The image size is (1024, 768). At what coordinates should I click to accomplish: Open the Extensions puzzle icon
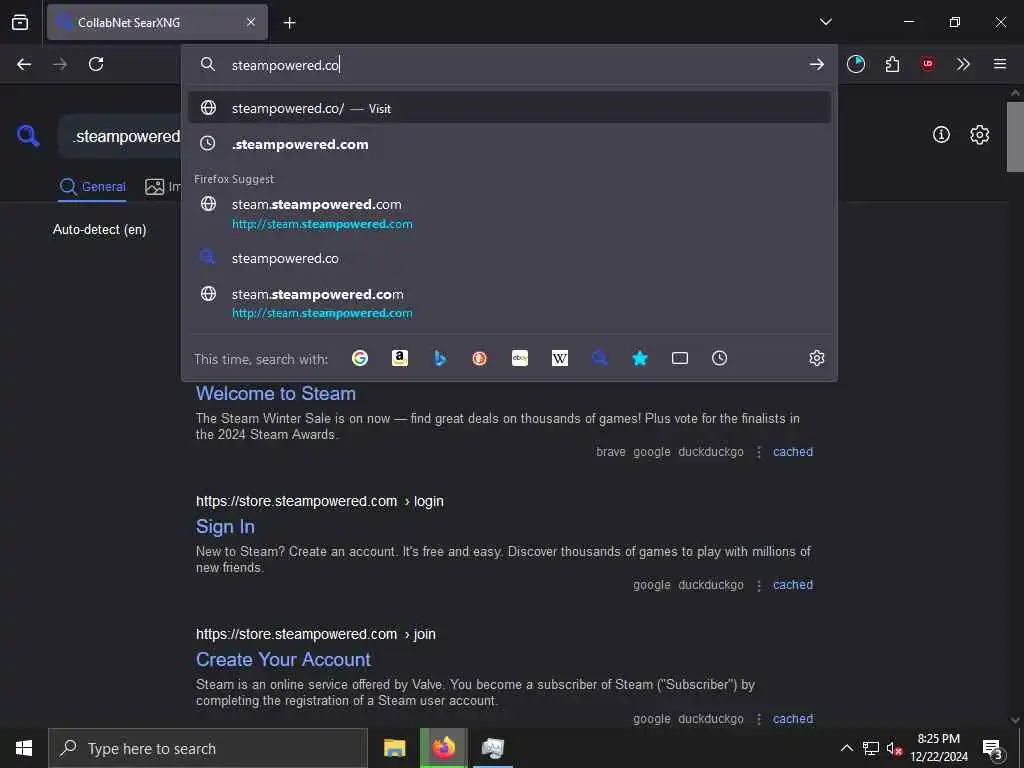tap(892, 64)
